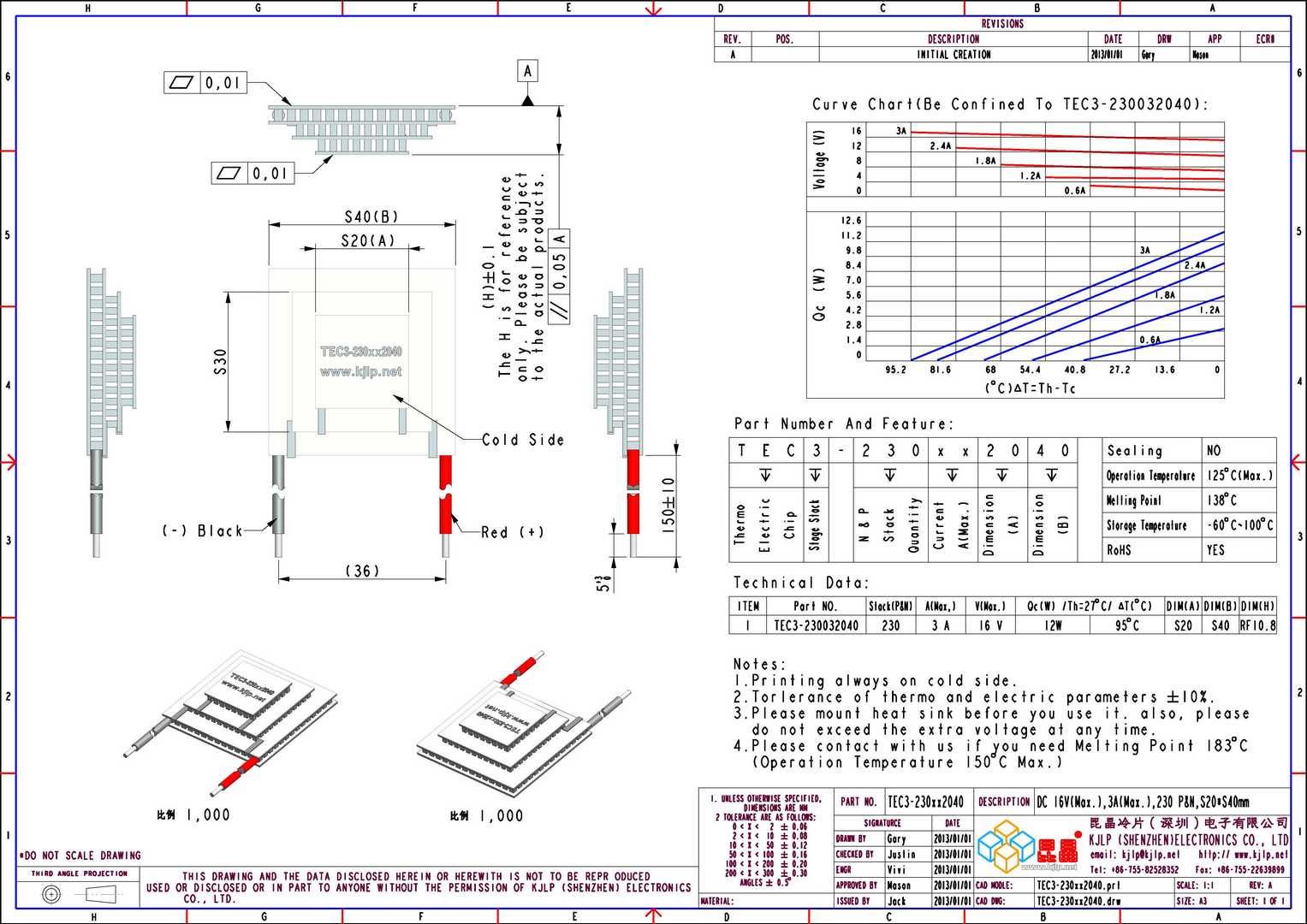Click the '0.6A' label on the Qc chart

(1150, 340)
